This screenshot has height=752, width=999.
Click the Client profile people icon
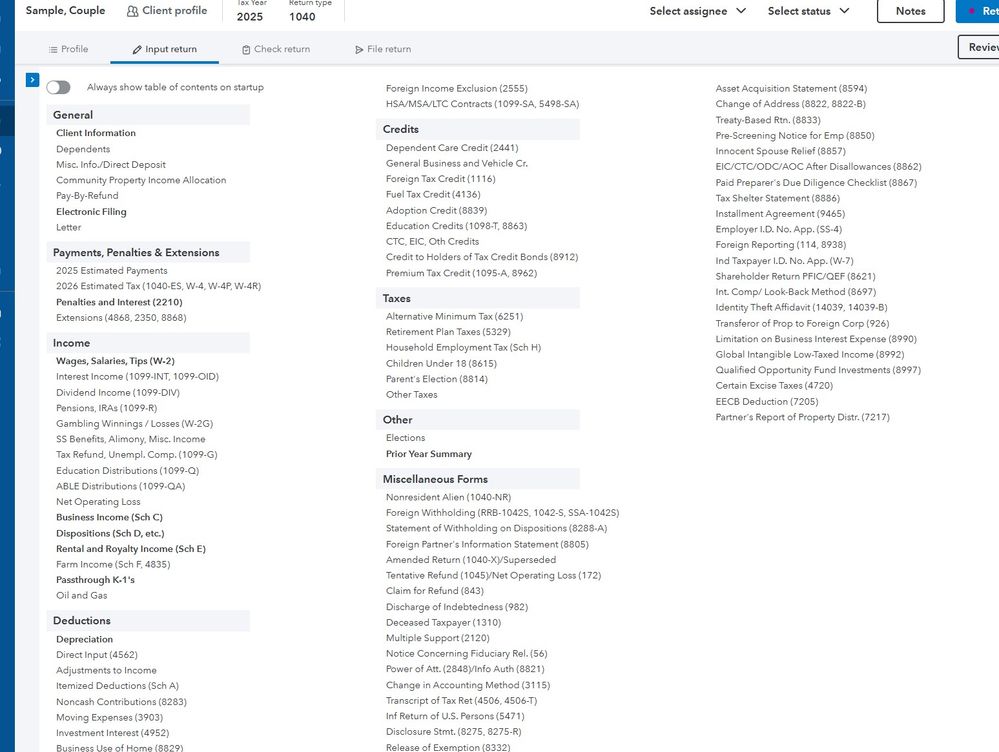click(133, 11)
